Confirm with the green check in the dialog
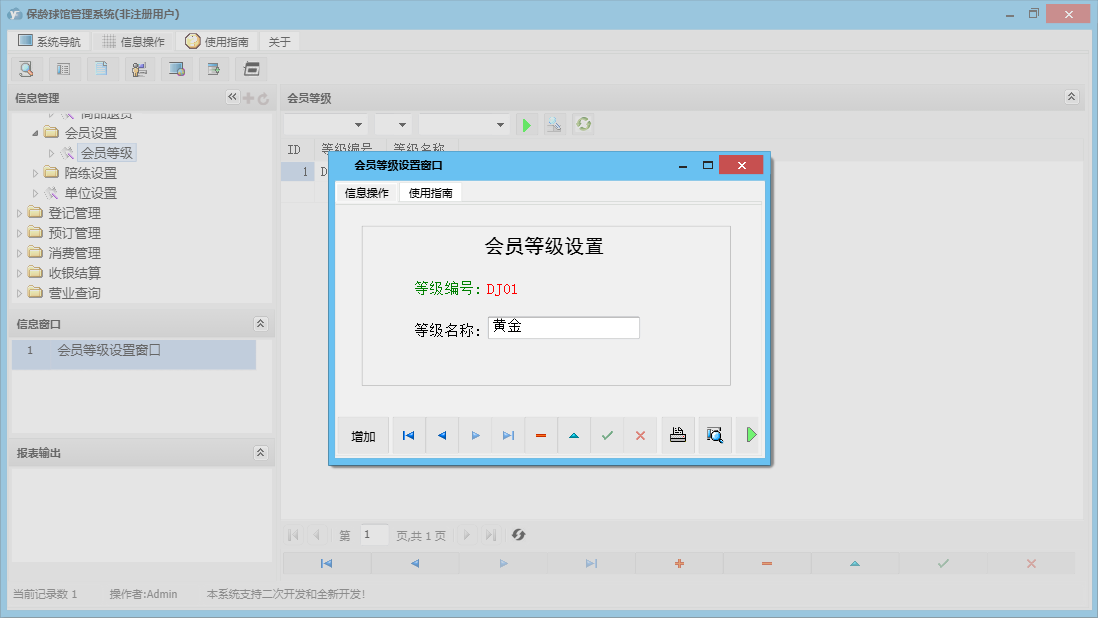The height and width of the screenshot is (618, 1098). (x=607, y=435)
